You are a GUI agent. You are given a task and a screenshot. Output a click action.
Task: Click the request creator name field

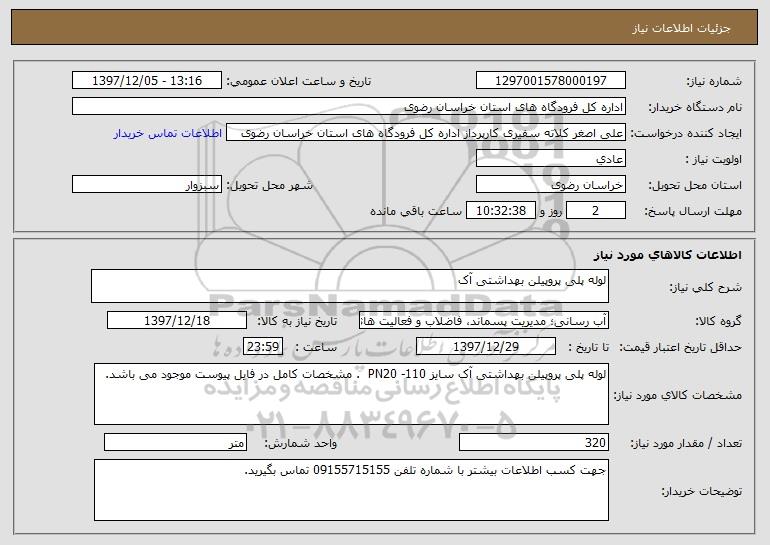[x=426, y=133]
